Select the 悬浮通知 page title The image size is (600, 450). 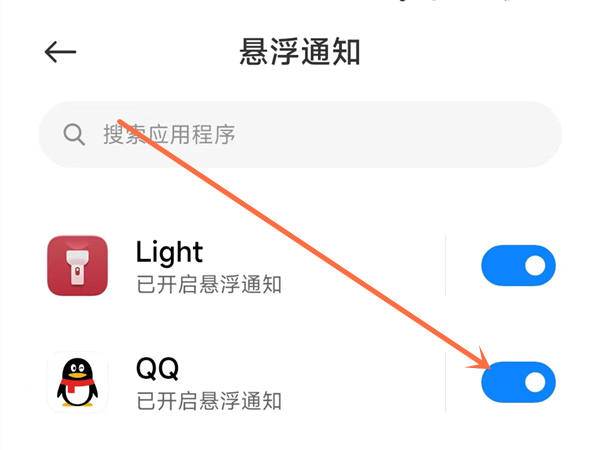pos(300,52)
